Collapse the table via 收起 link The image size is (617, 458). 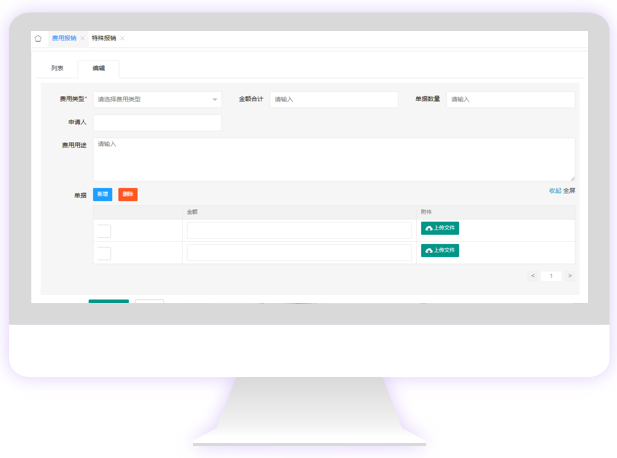click(x=554, y=190)
